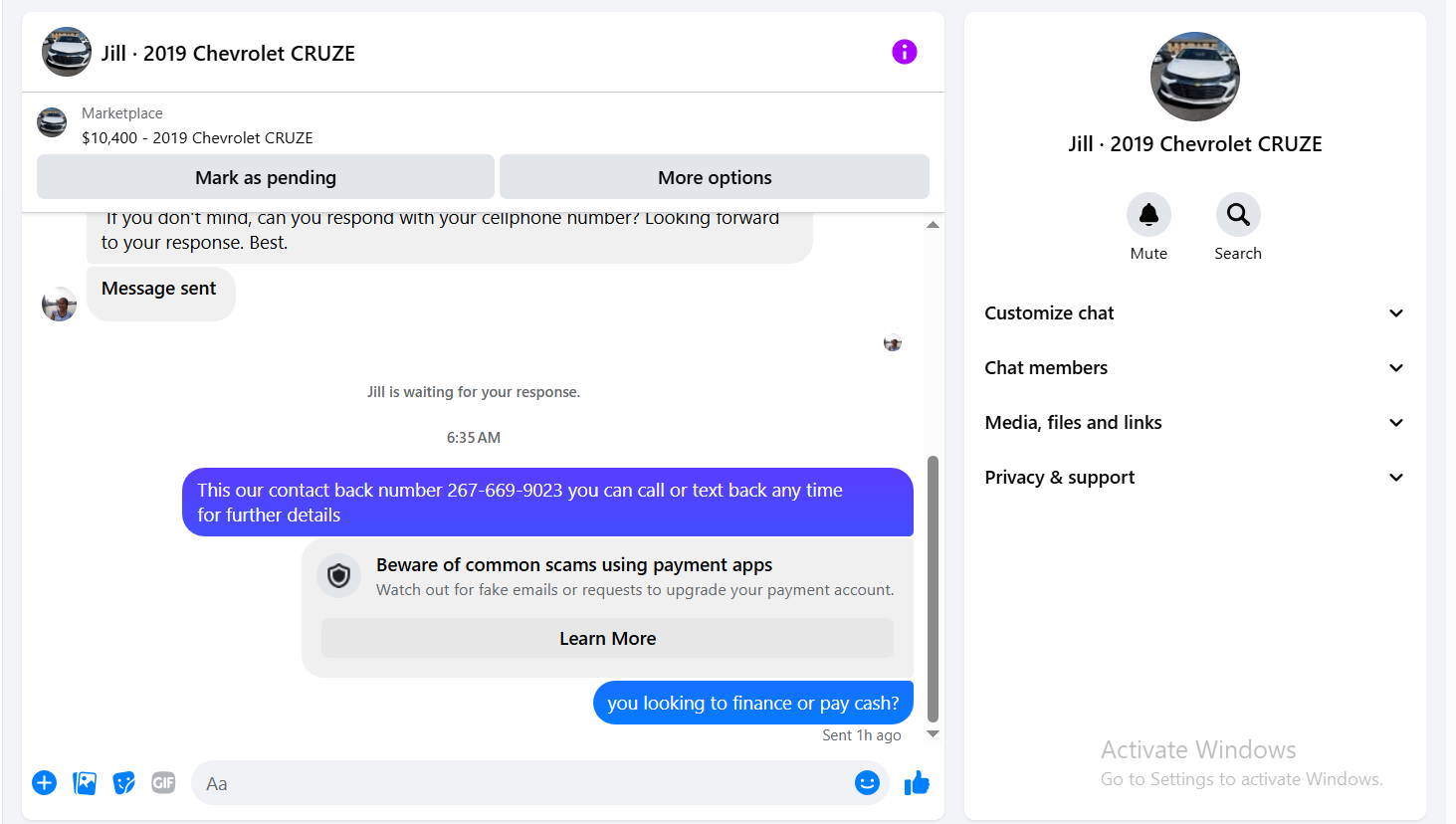Attach a photo using the image icon

coord(85,783)
